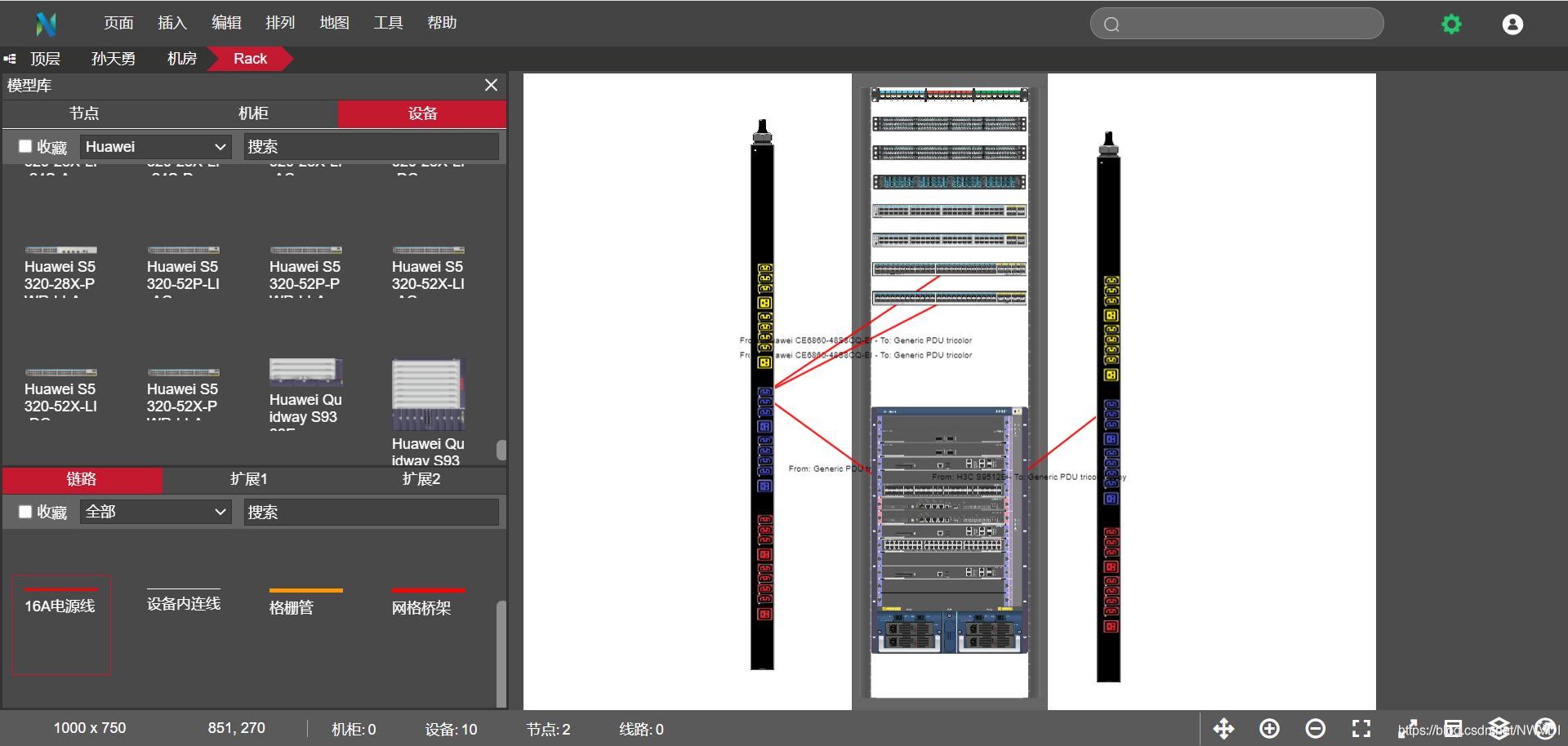The image size is (1568, 746).
Task: Click link list scrollbar
Action: (x=501, y=653)
